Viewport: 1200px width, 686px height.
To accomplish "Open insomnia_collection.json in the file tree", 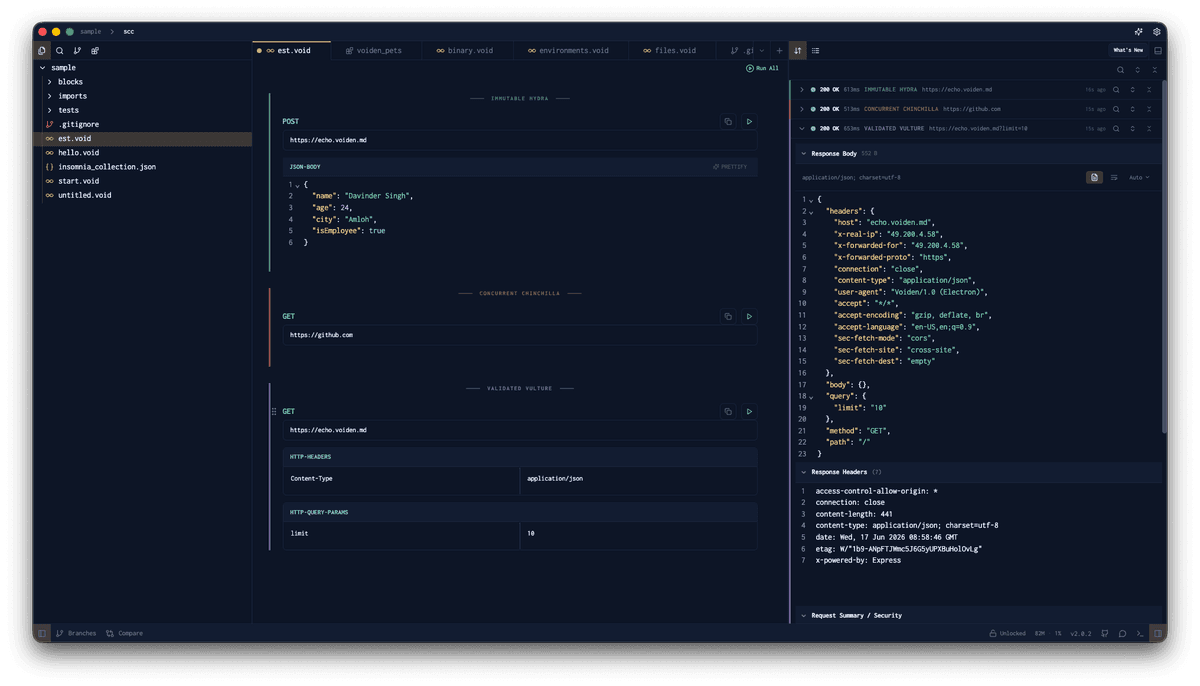I will point(107,167).
